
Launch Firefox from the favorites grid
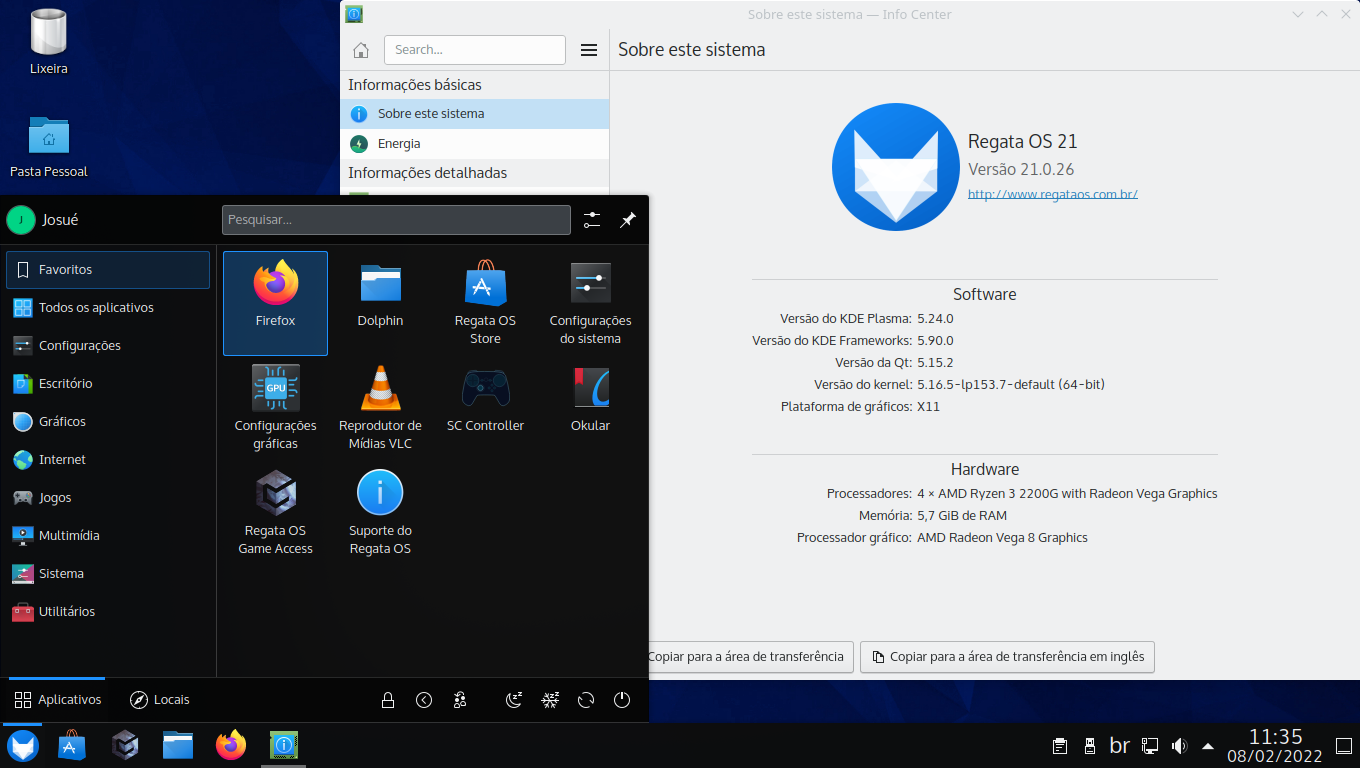(275, 303)
